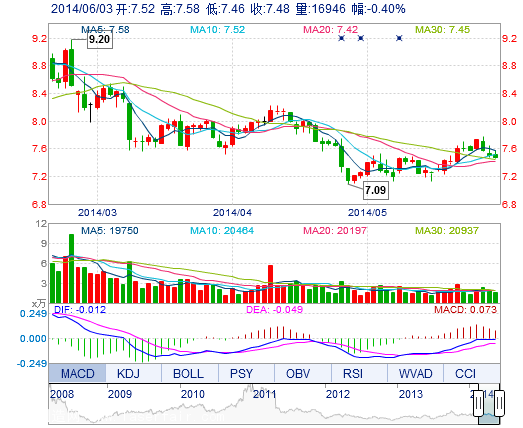This screenshot has height=428, width=523.
Task: Jump to 2009 on the overview timeline
Action: (x=120, y=394)
